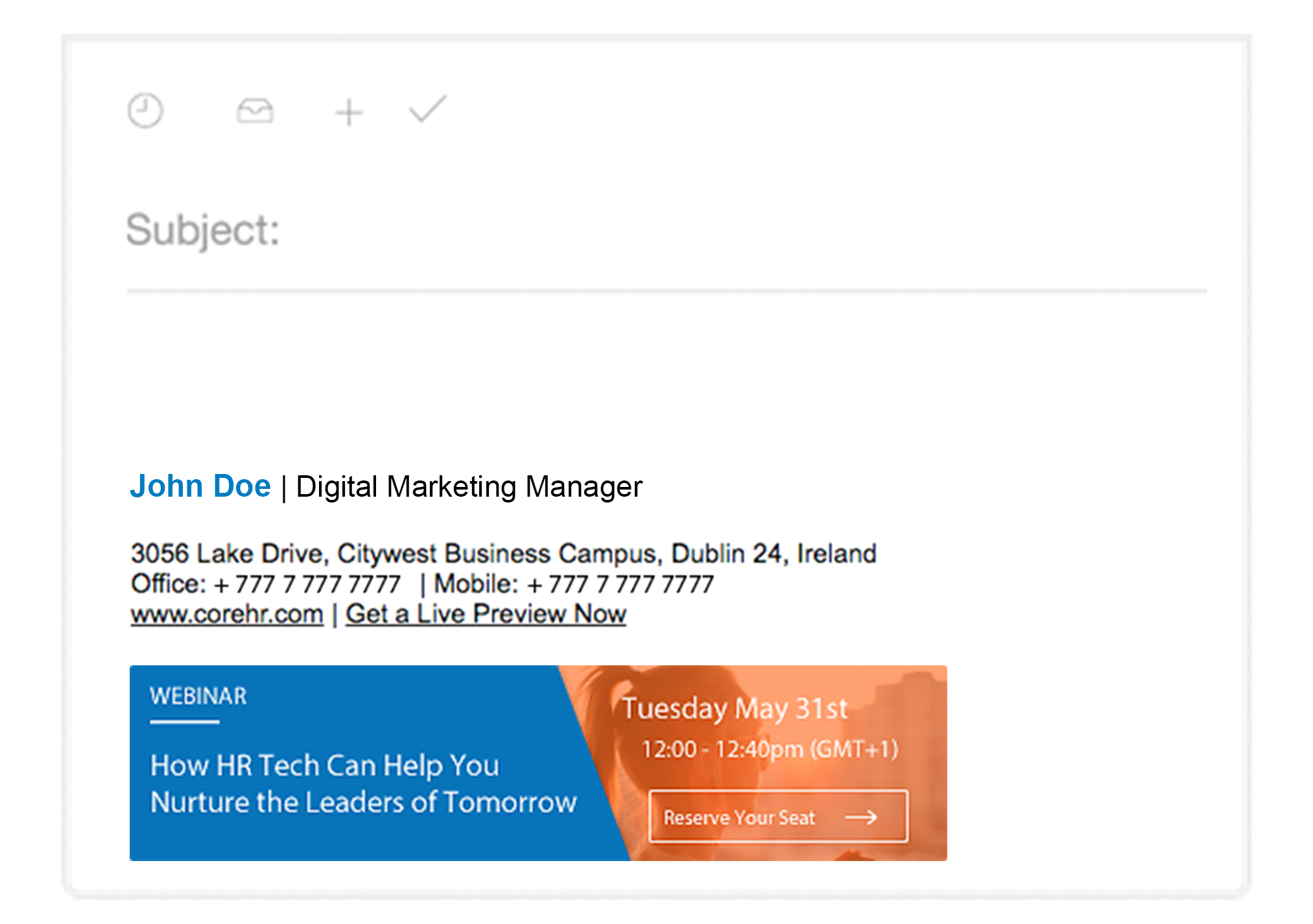This screenshot has height=924, width=1313.
Task: Click the Nurture the Leaders of Tomorrow line
Action: pos(363,802)
